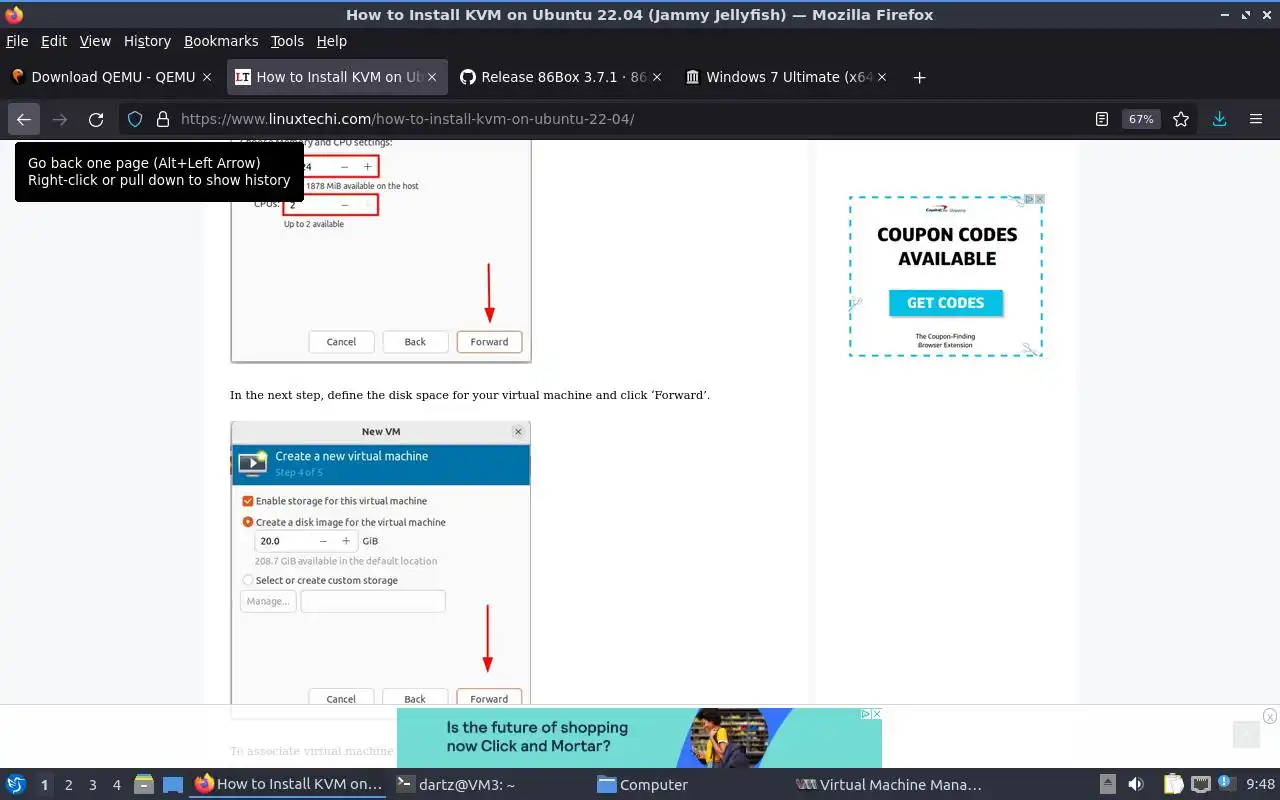Click the minus stepper beside 20.0 GiB
This screenshot has width=1280, height=800.
(323, 541)
